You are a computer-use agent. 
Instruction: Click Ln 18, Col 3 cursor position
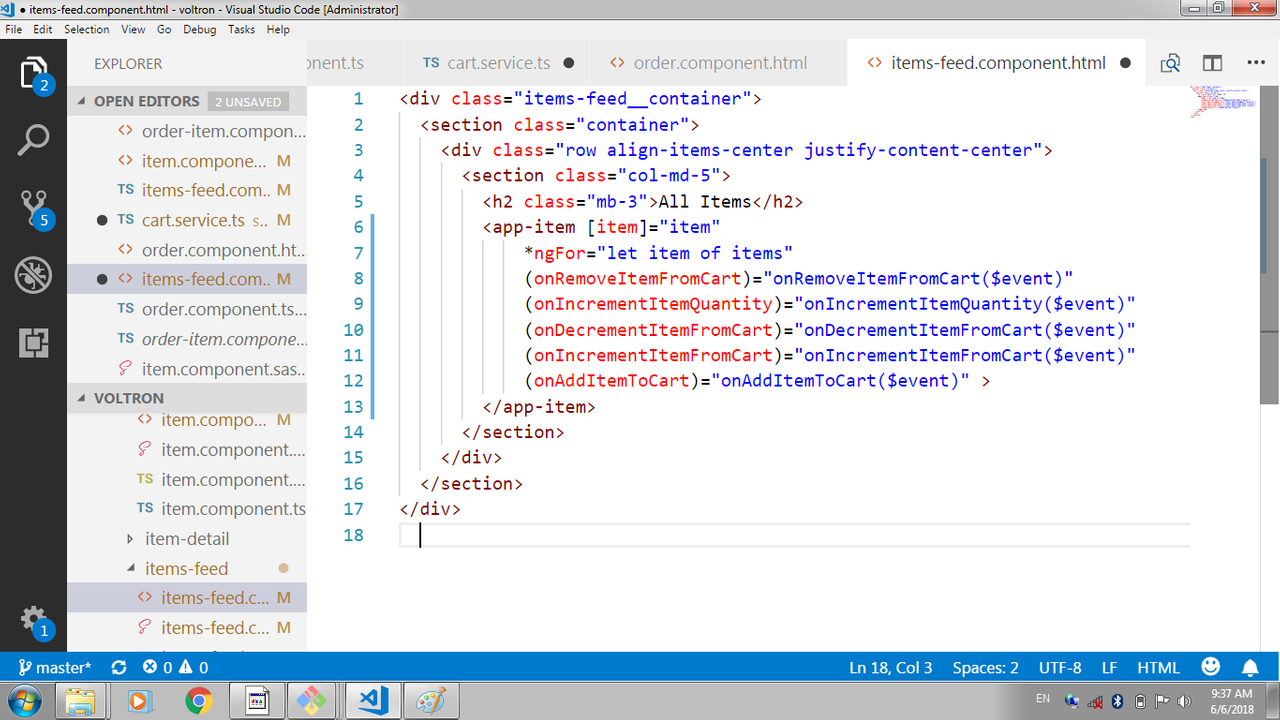coord(891,667)
